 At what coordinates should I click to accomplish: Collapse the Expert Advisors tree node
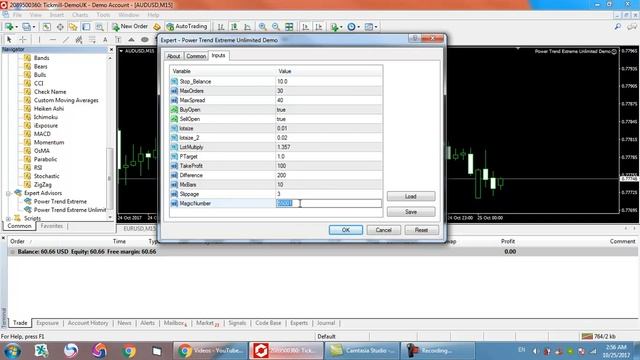point(8,193)
